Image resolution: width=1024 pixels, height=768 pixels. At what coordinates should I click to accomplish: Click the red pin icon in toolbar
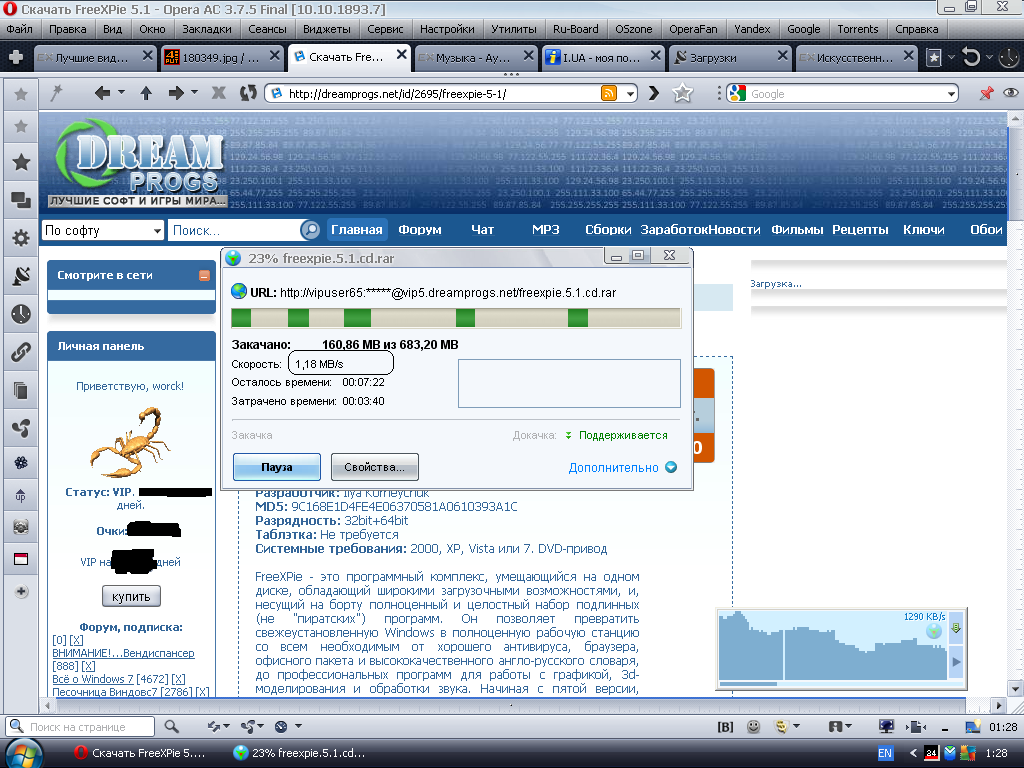click(986, 93)
